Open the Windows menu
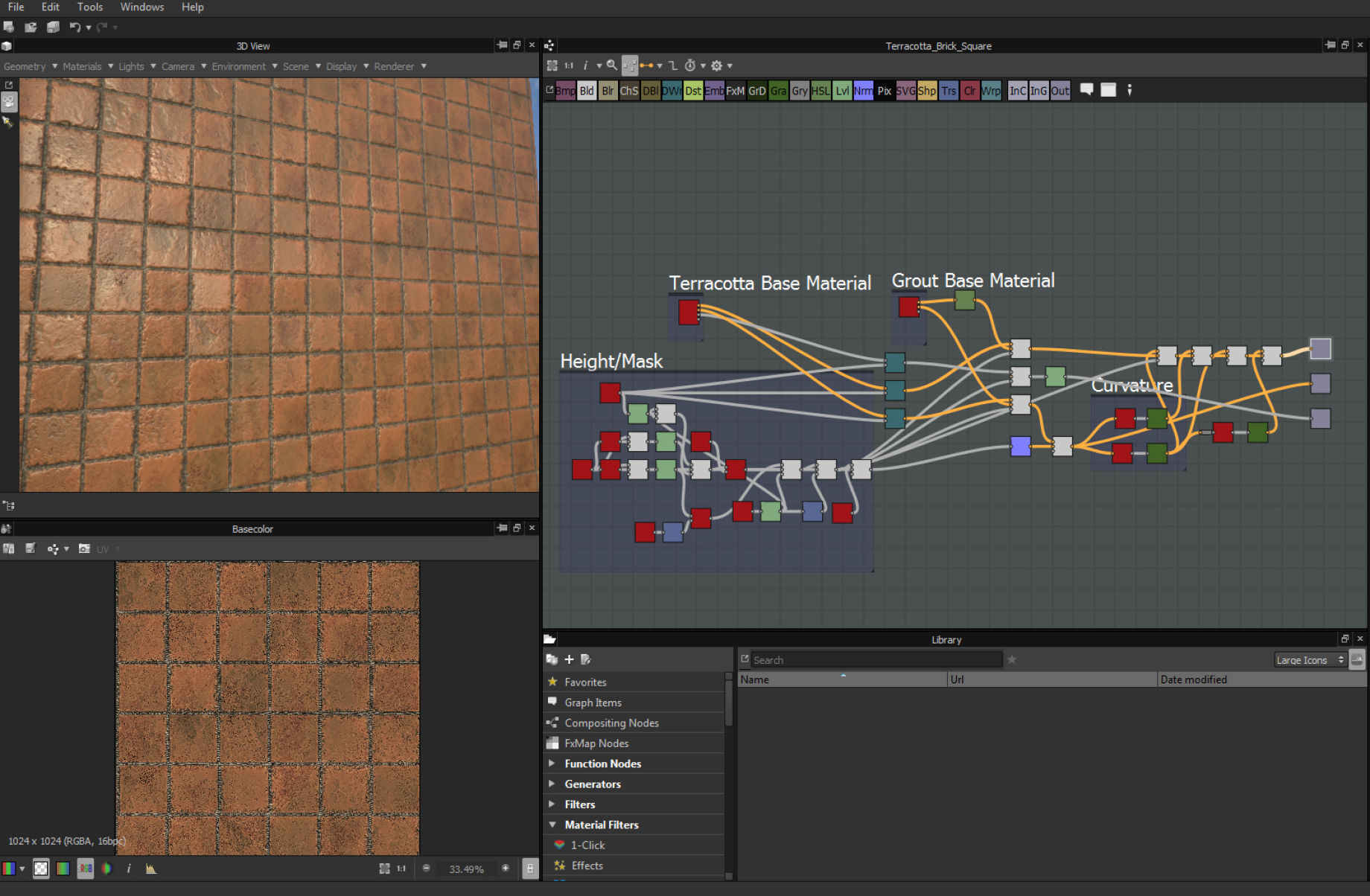The image size is (1370, 896). (x=142, y=7)
